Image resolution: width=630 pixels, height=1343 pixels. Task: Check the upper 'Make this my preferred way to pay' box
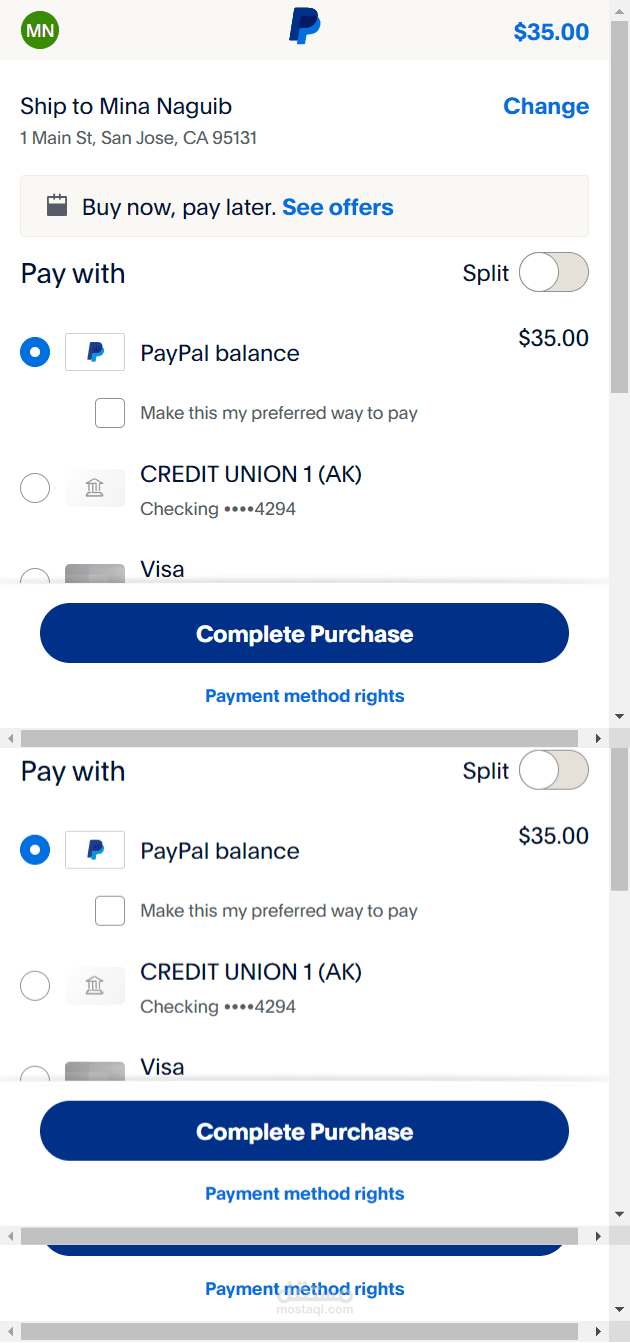tap(110, 413)
